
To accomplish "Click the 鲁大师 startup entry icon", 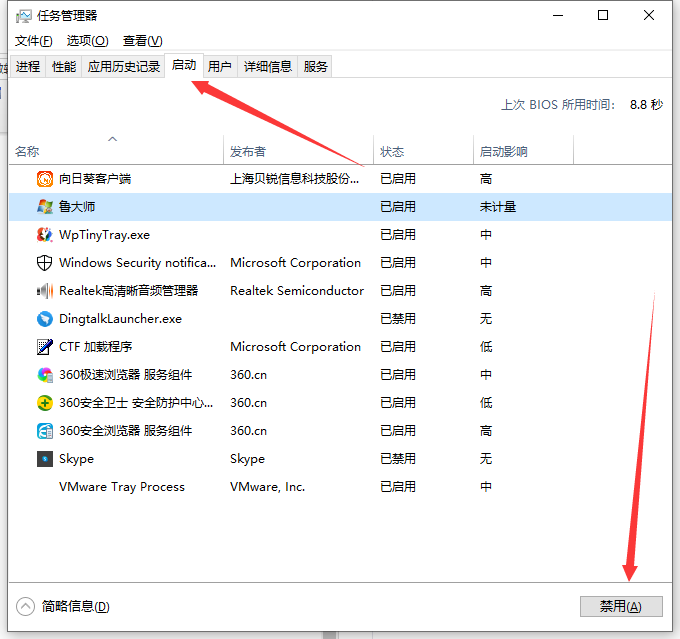I will (45, 207).
